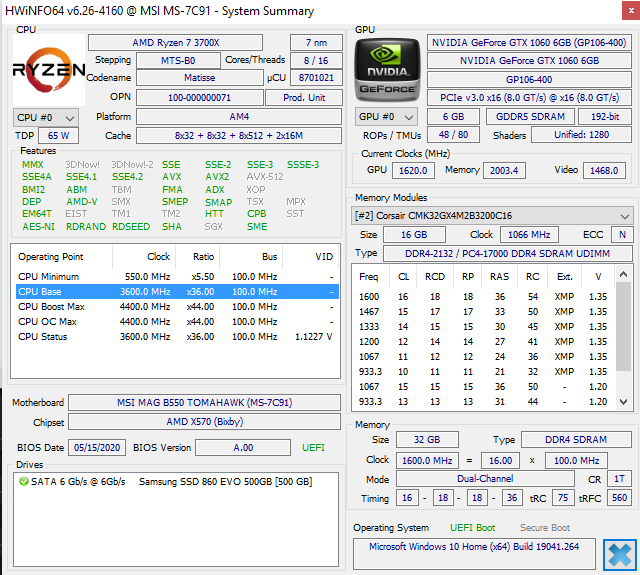Click the MTS-B0 stepping field
The image size is (640, 575).
pyautogui.click(x=178, y=60)
